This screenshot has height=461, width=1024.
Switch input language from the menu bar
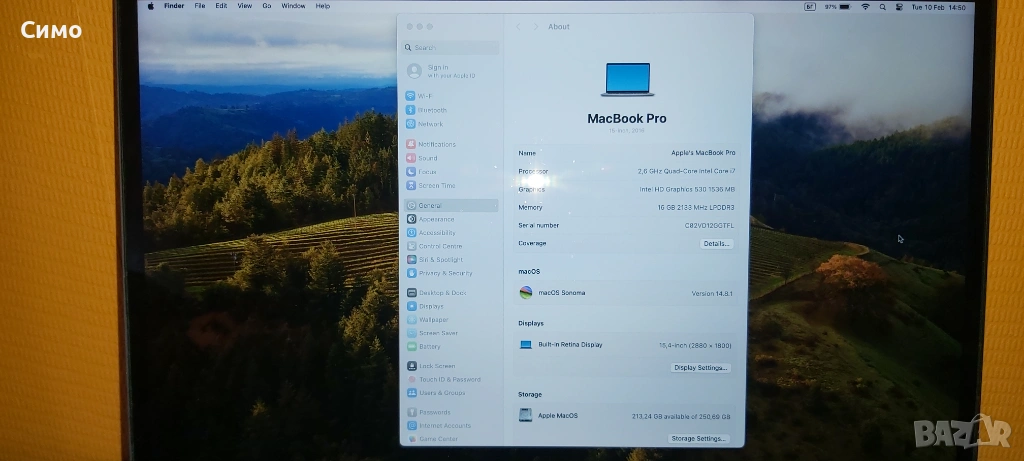[810, 7]
